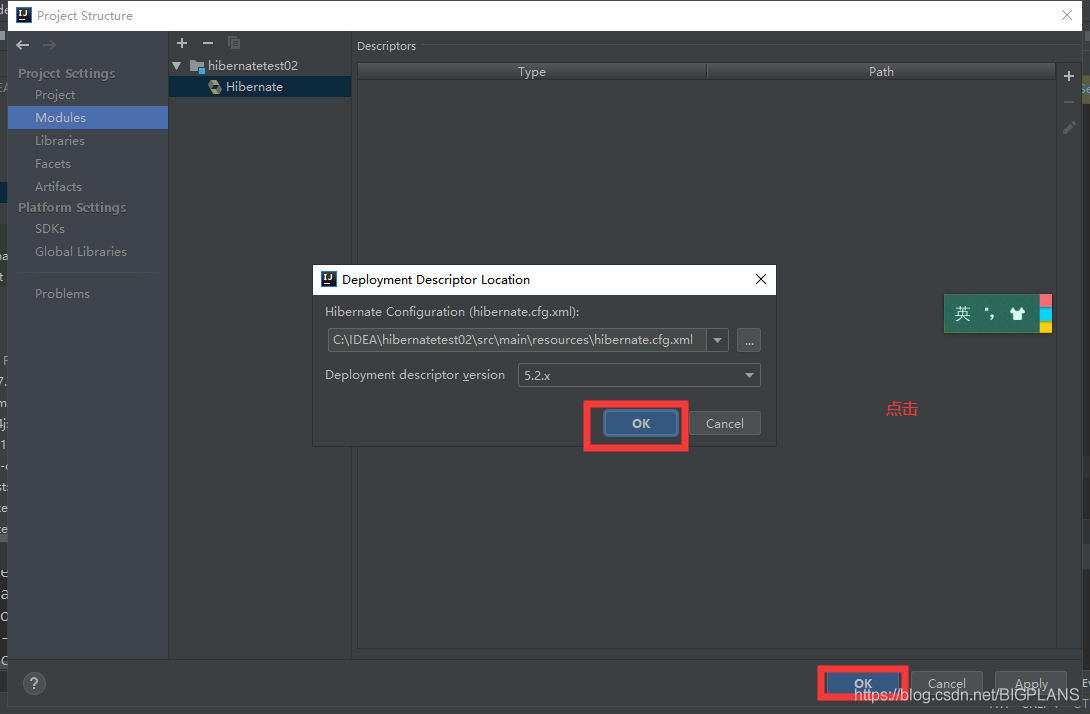Open Libraries settings section
Image resolution: width=1090 pixels, height=714 pixels.
[60, 140]
